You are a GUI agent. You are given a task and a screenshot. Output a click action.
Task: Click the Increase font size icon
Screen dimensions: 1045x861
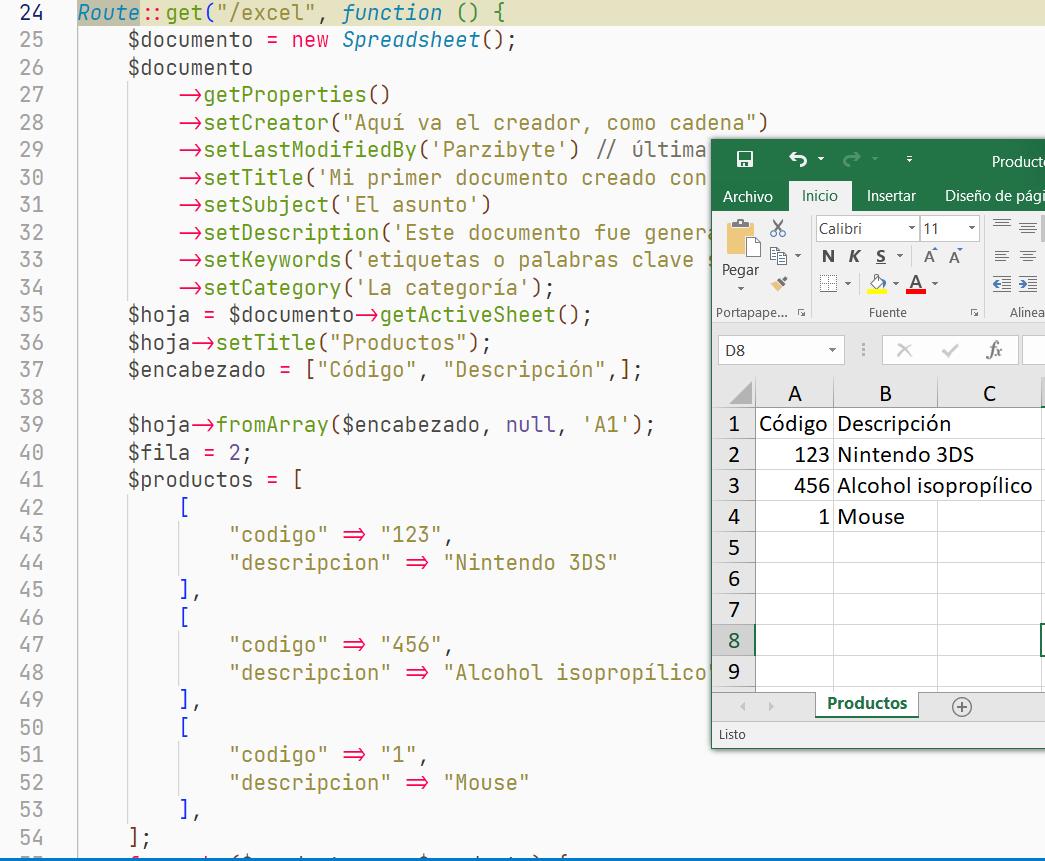pos(930,257)
